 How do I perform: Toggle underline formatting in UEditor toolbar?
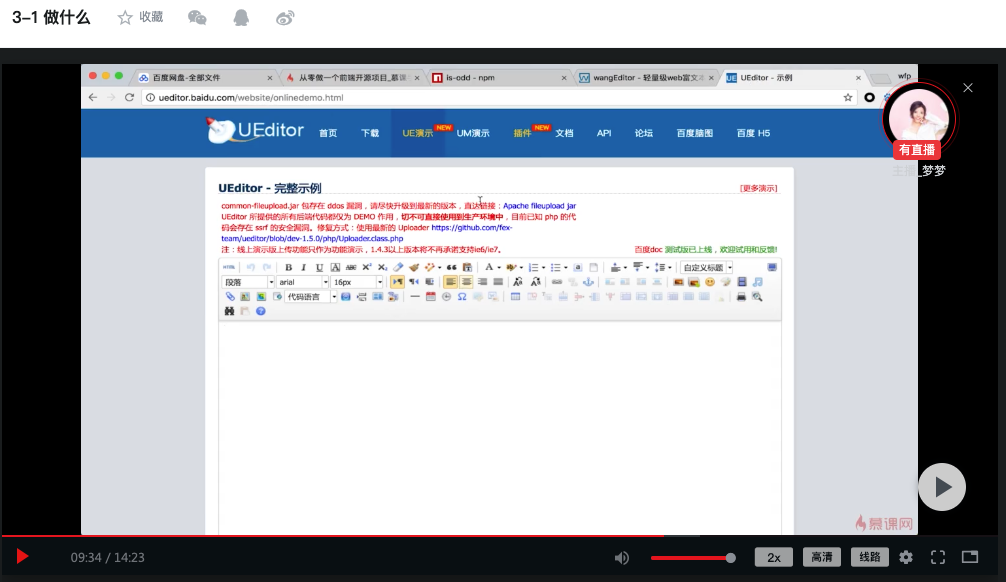(x=320, y=268)
